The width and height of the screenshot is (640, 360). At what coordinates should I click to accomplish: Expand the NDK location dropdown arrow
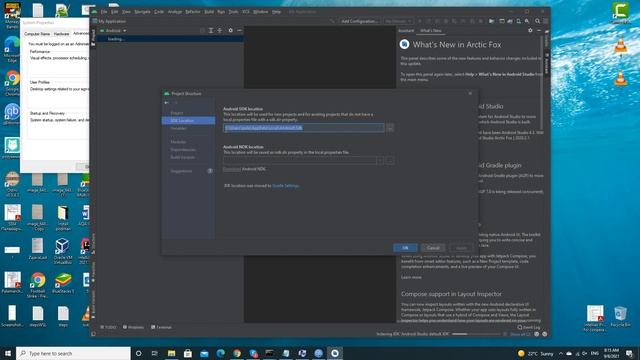[380, 160]
